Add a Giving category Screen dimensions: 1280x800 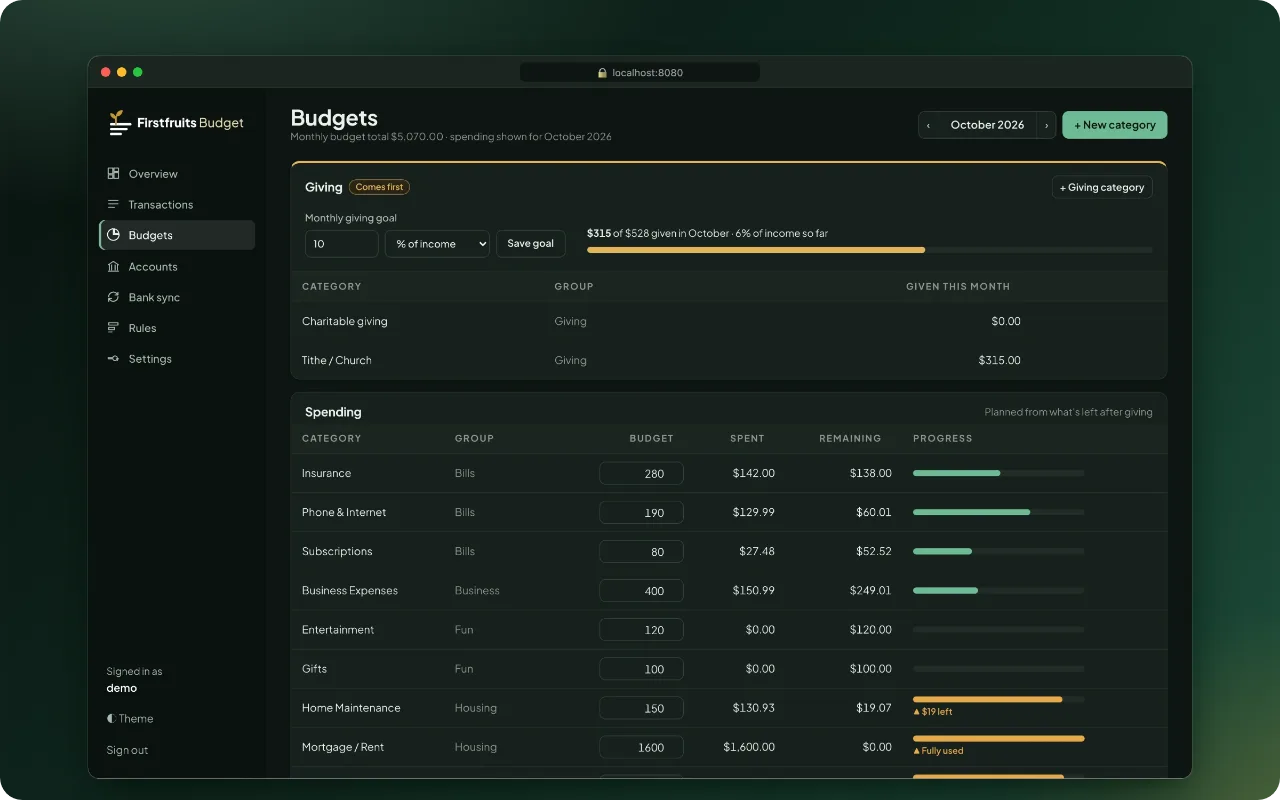point(1102,187)
